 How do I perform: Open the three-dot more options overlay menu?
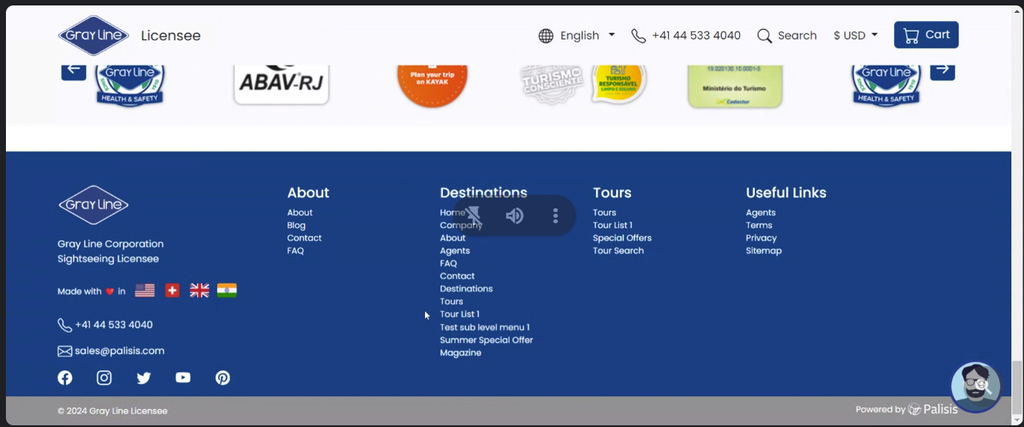coord(555,215)
